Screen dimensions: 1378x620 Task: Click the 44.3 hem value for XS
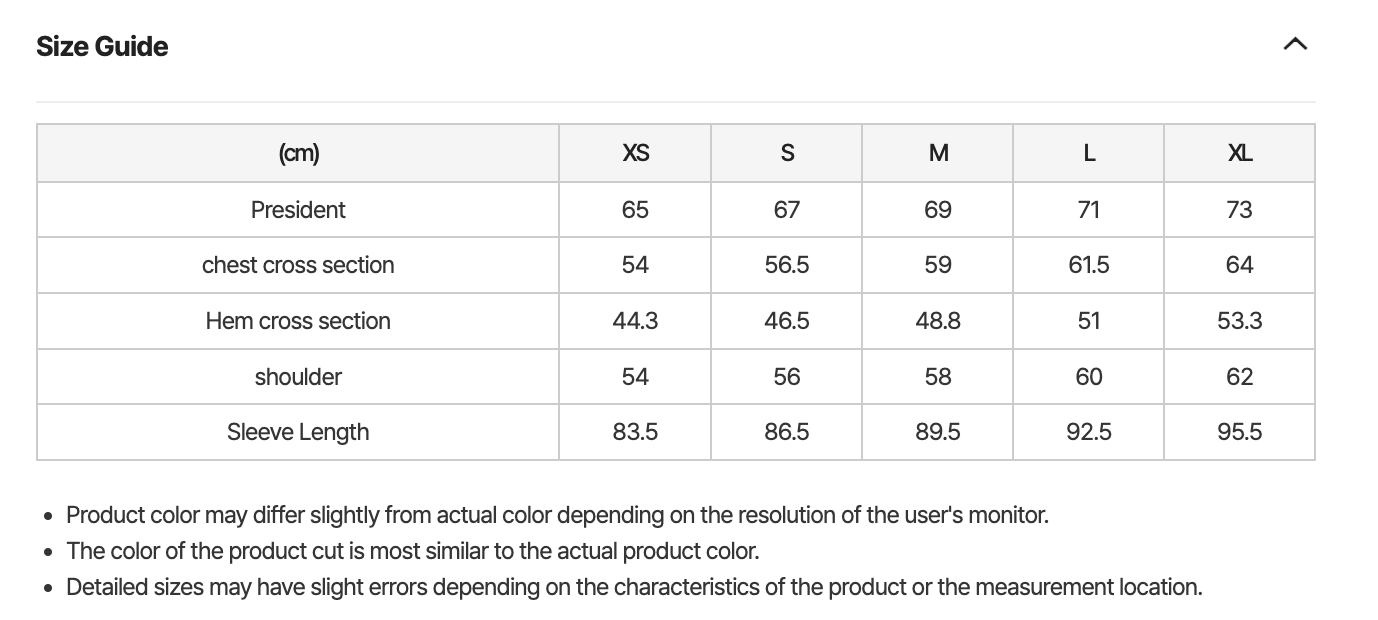(635, 321)
